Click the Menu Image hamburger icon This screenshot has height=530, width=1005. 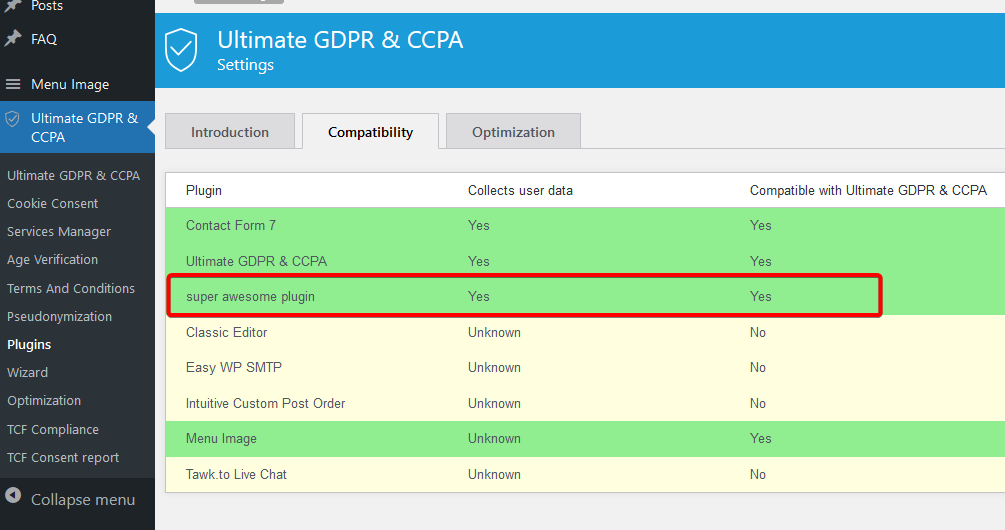point(13,84)
